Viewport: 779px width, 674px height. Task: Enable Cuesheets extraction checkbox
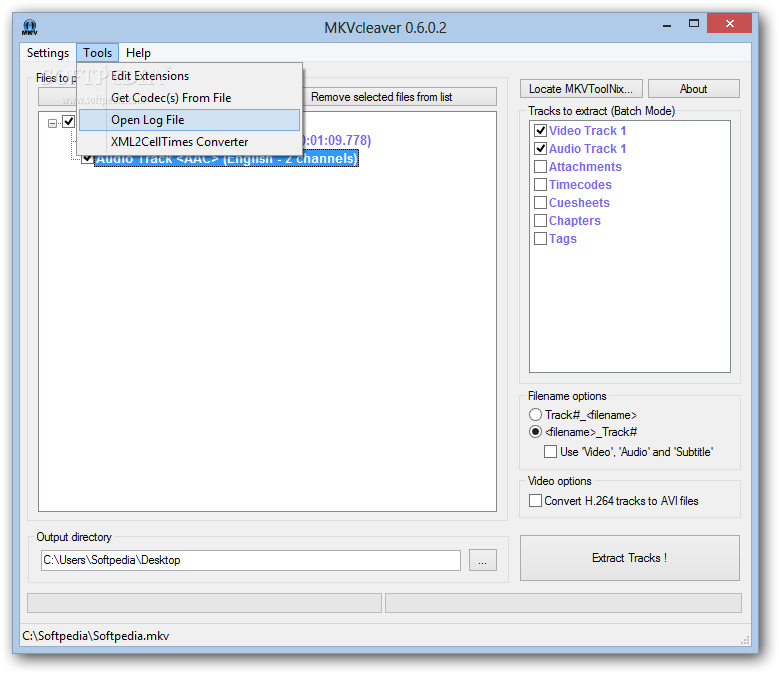click(x=540, y=203)
